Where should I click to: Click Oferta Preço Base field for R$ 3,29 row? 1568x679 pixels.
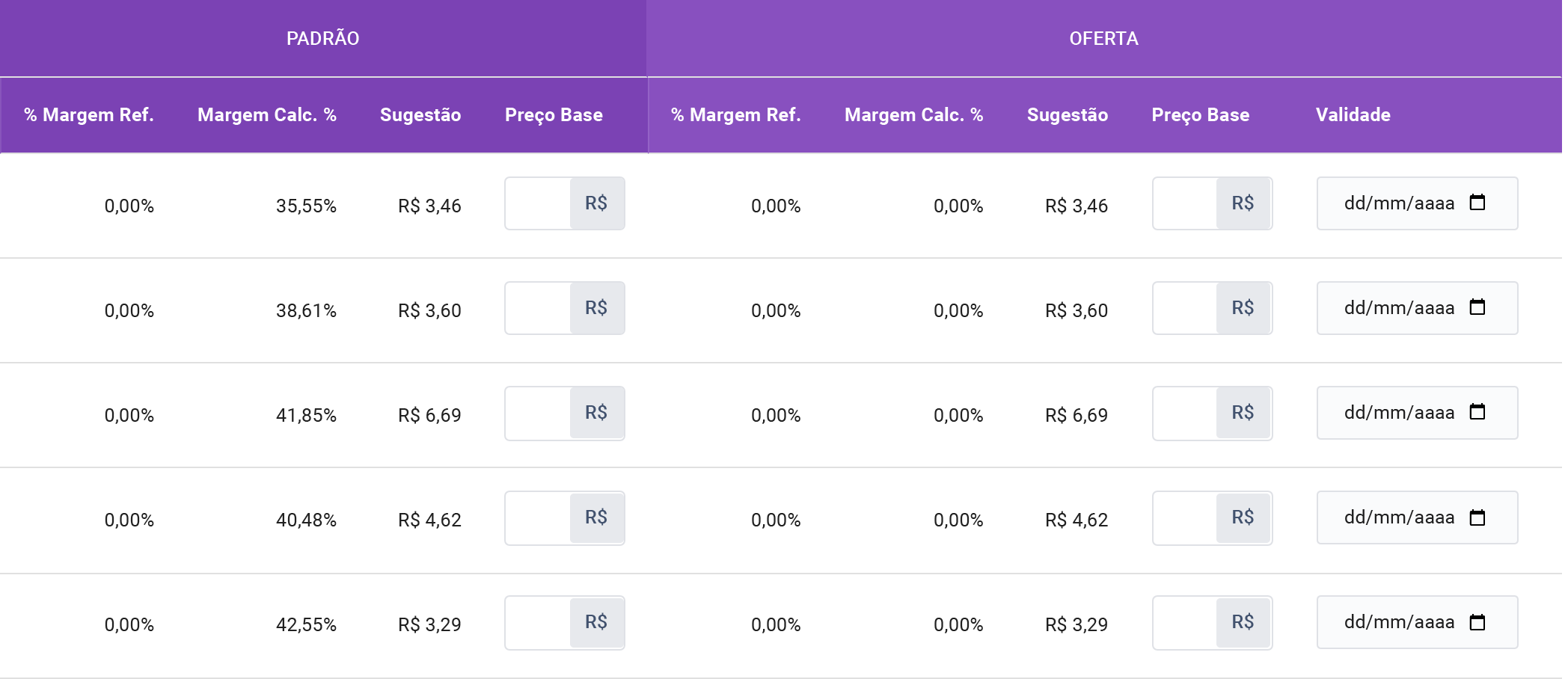pos(1186,622)
